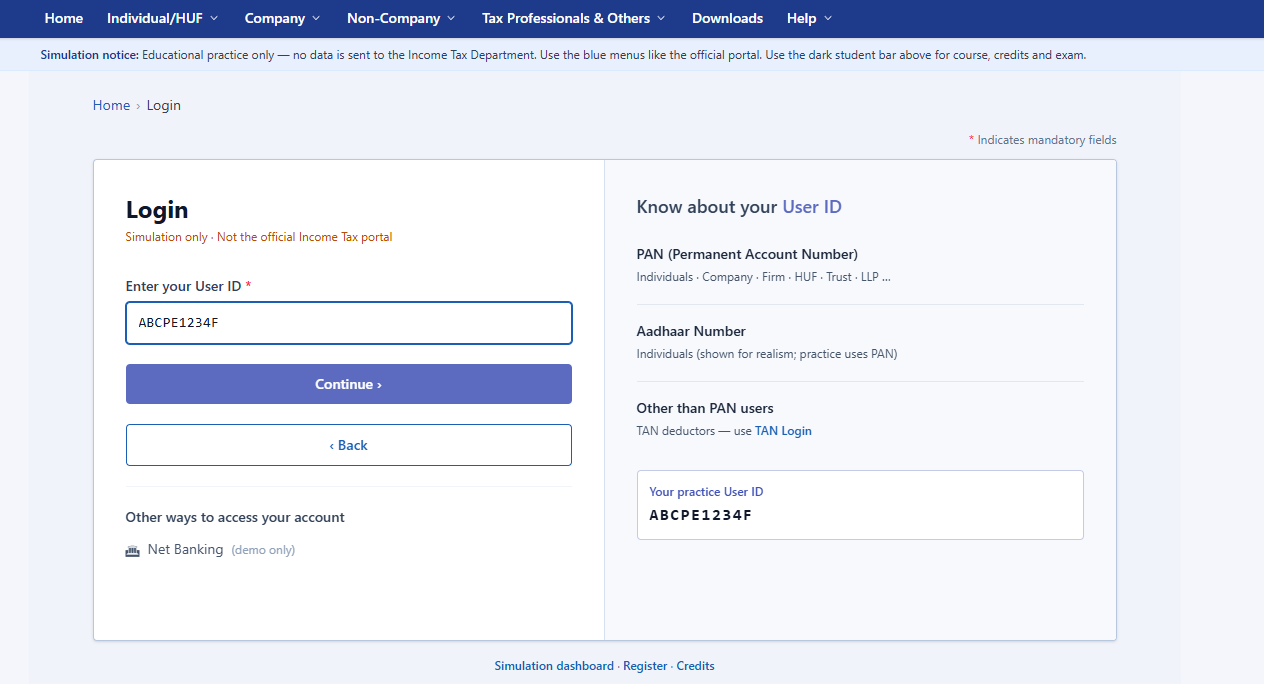Expand the Help dropdown menu
The width and height of the screenshot is (1264, 684).
pyautogui.click(x=810, y=18)
